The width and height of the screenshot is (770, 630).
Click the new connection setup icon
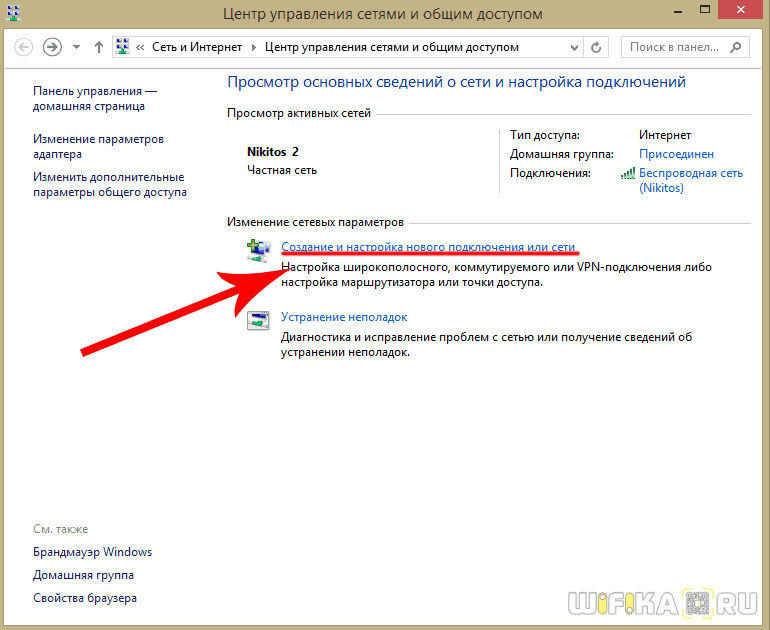[258, 250]
